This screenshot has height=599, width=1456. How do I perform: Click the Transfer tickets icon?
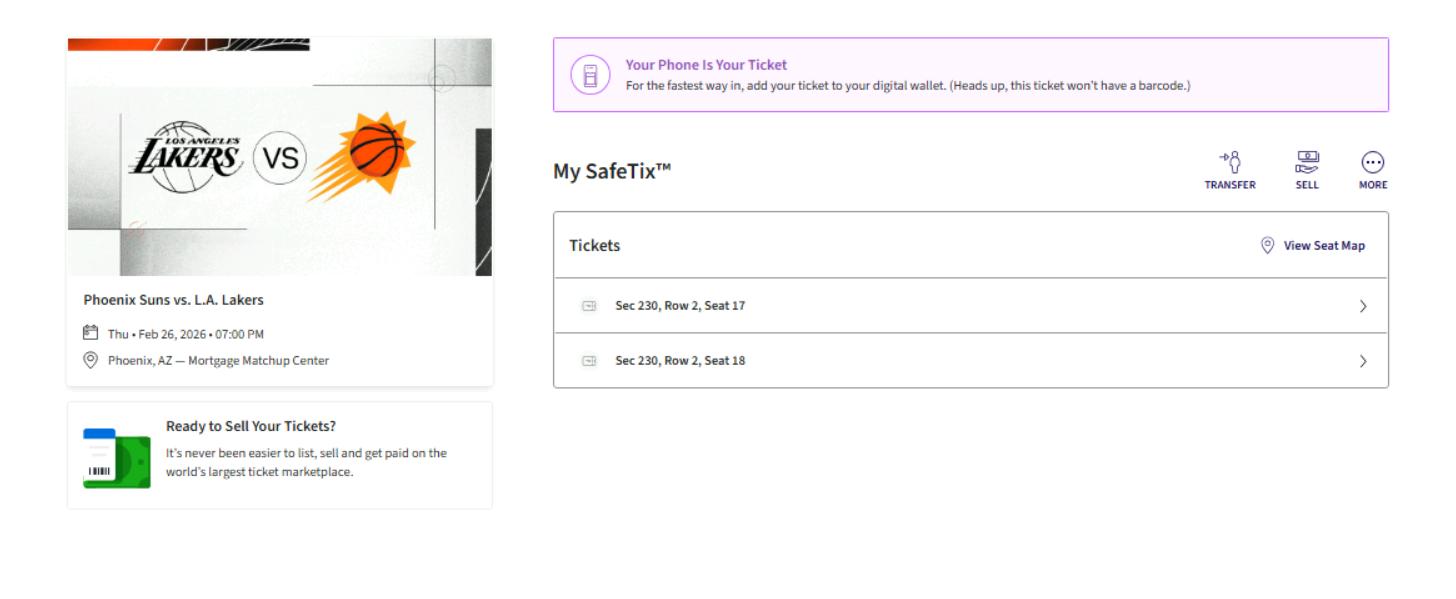pos(1230,162)
